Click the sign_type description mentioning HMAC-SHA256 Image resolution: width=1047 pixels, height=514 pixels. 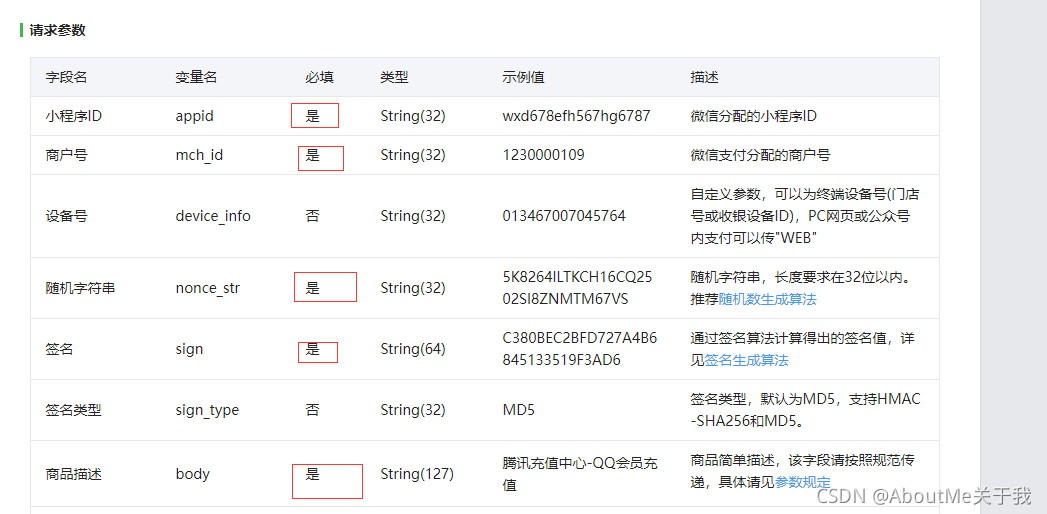tap(805, 410)
